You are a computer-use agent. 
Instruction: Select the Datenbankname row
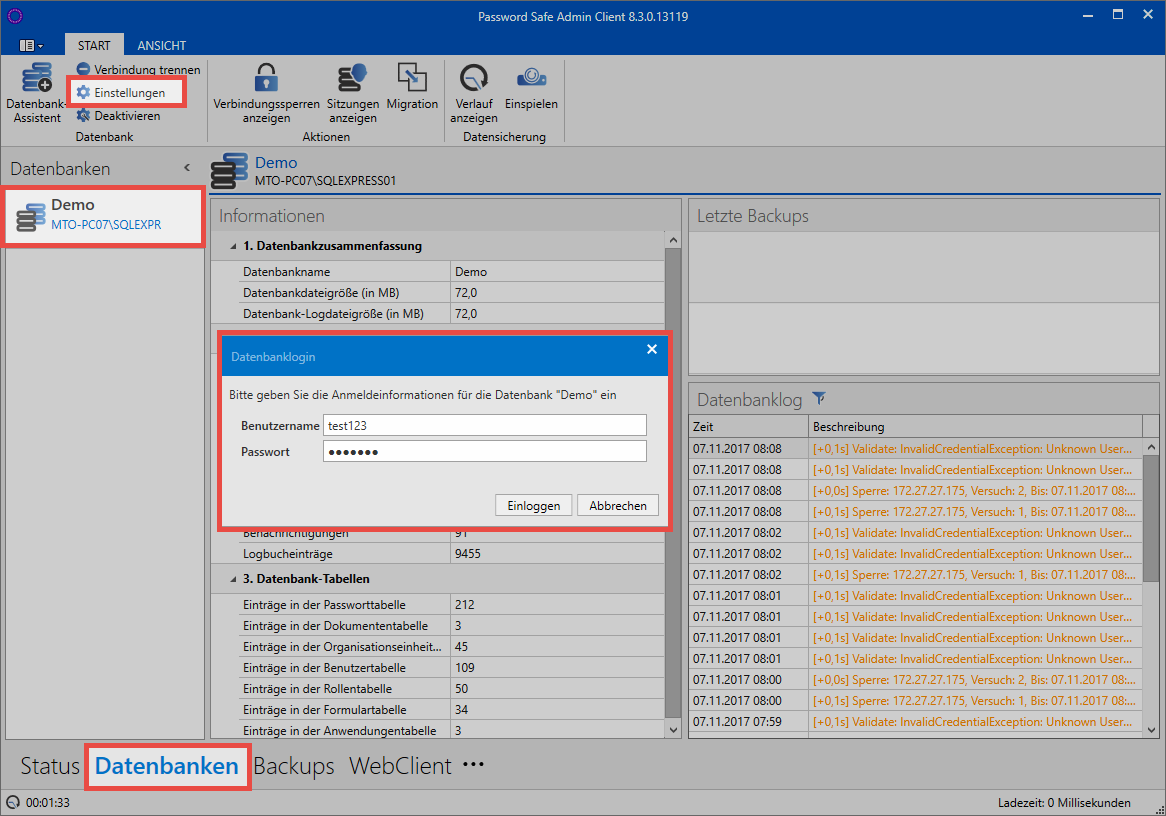point(452,272)
